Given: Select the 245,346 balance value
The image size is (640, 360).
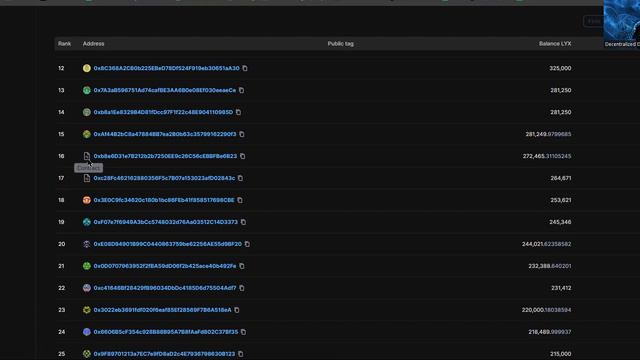Looking at the screenshot, I should click(x=560, y=222).
